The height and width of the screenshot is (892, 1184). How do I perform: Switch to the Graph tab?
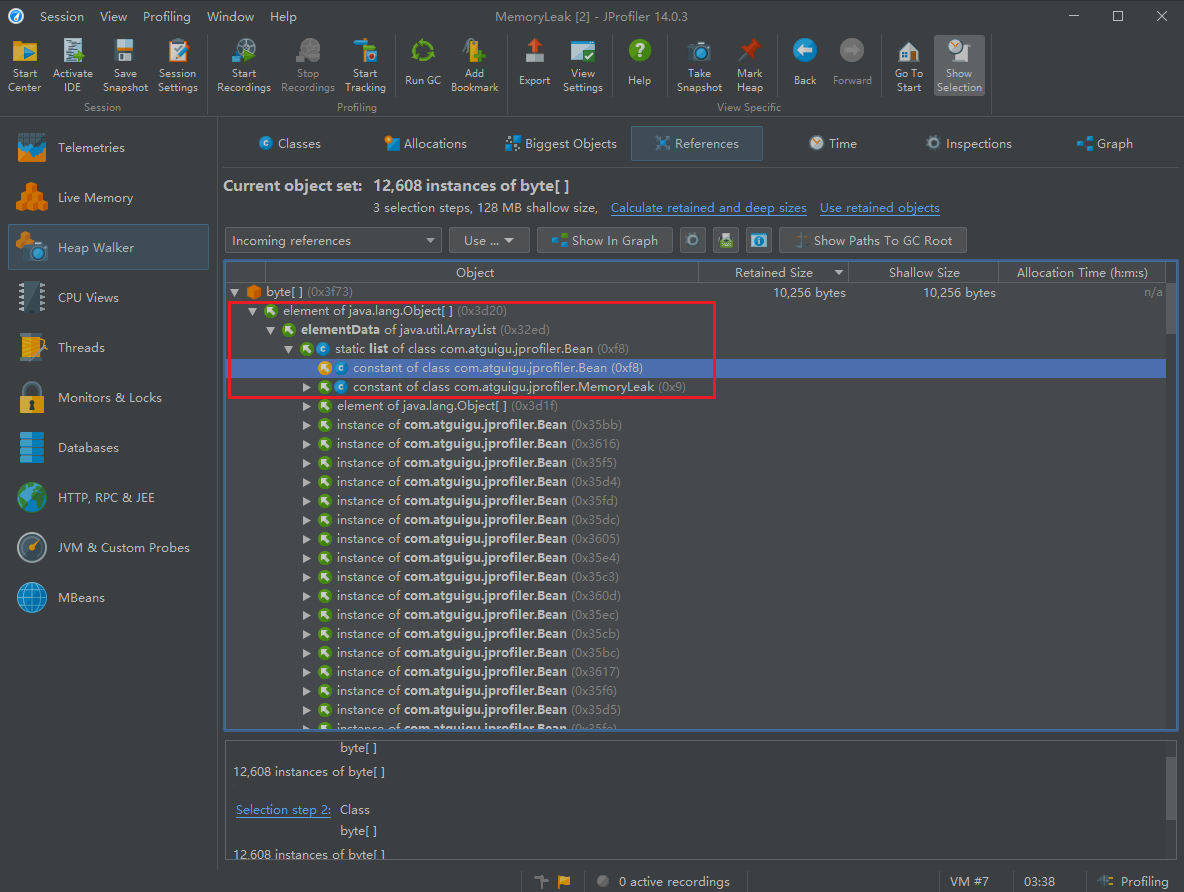[1105, 144]
